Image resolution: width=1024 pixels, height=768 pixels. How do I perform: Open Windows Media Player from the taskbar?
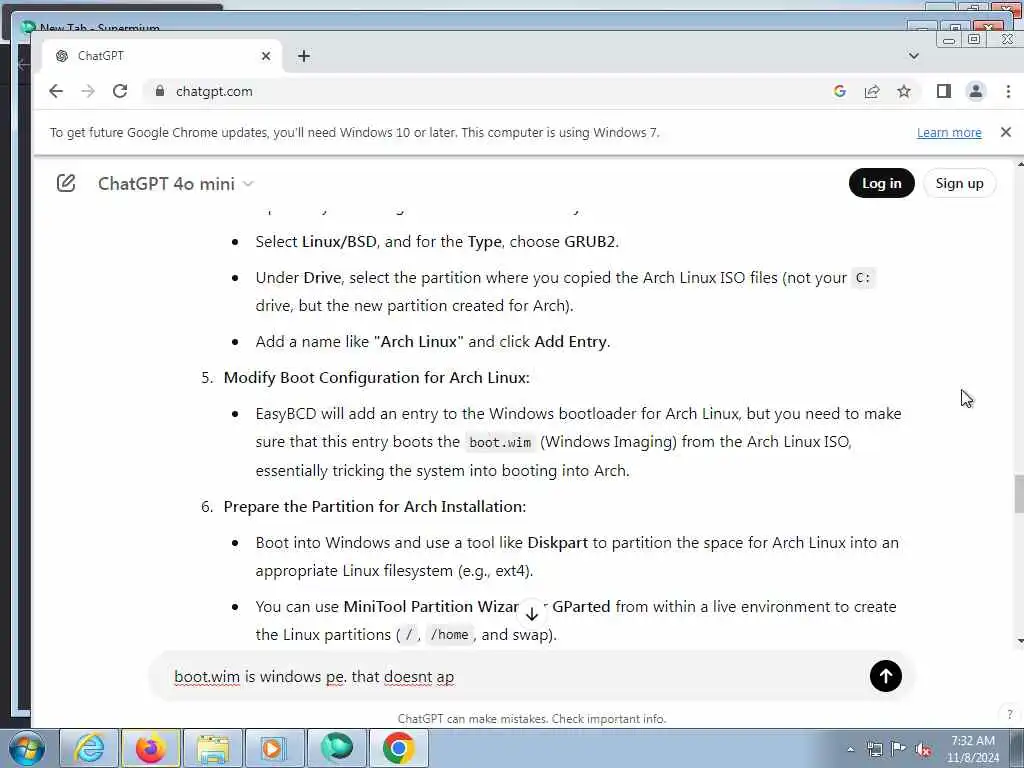(x=275, y=748)
